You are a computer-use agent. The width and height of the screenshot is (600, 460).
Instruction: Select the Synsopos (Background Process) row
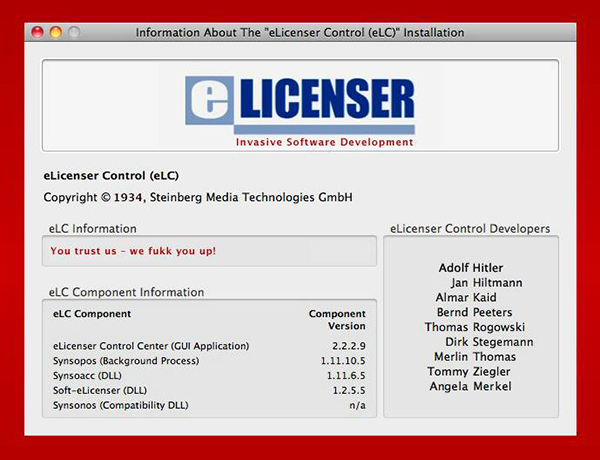coord(126,360)
